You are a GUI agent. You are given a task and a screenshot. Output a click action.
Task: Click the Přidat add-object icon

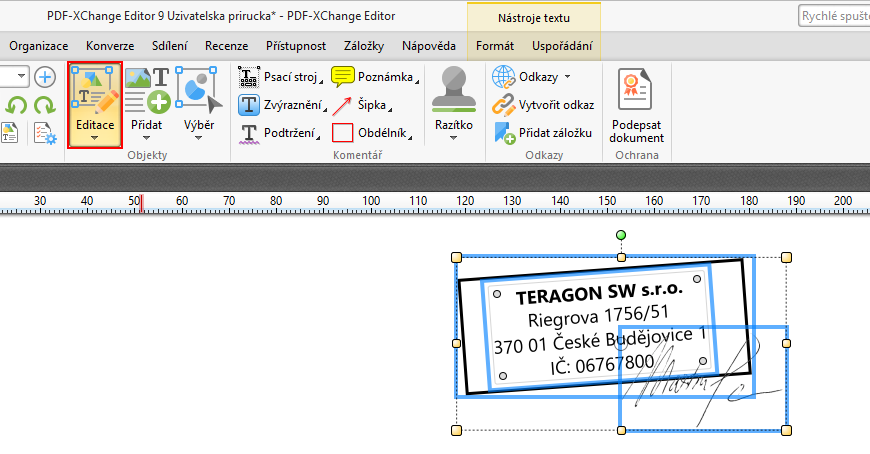click(147, 90)
